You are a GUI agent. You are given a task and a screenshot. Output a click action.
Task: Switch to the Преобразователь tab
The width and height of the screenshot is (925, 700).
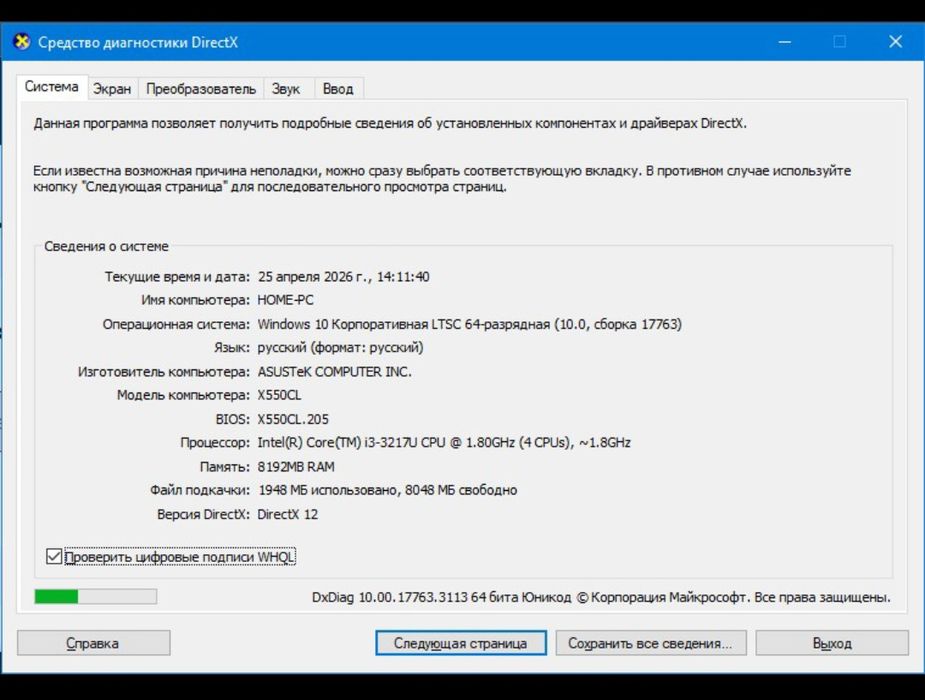[201, 88]
